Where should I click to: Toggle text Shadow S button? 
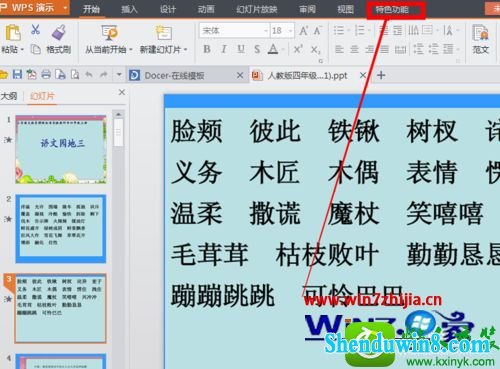pyautogui.click(x=257, y=49)
